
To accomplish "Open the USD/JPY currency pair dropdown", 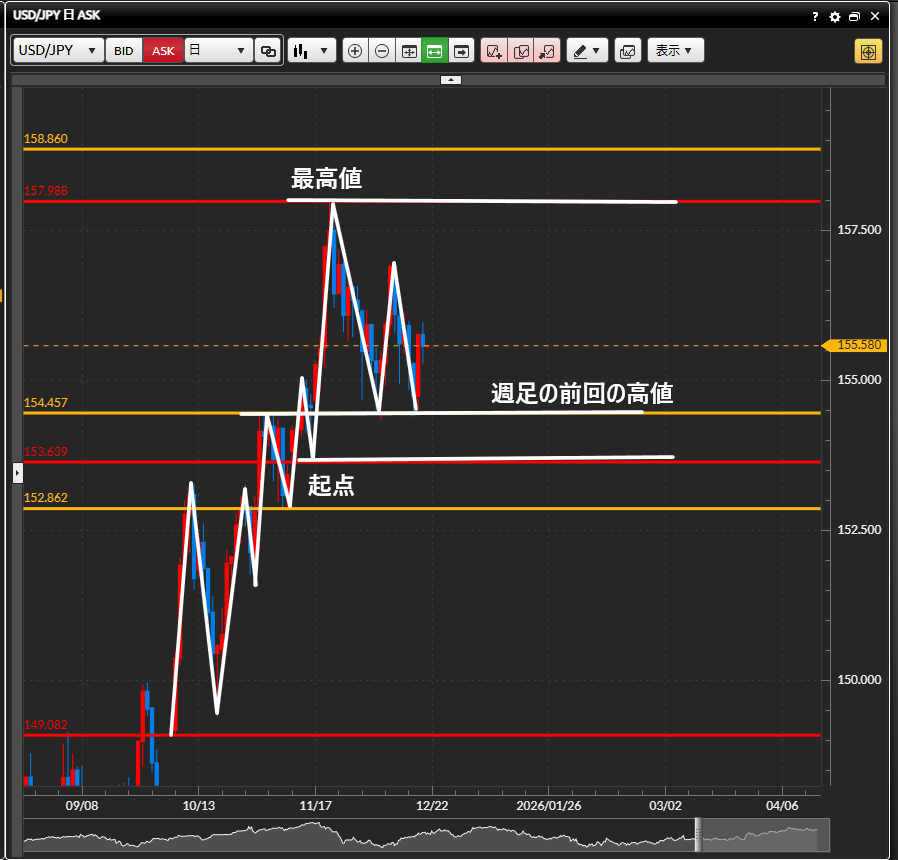I will click(x=58, y=50).
